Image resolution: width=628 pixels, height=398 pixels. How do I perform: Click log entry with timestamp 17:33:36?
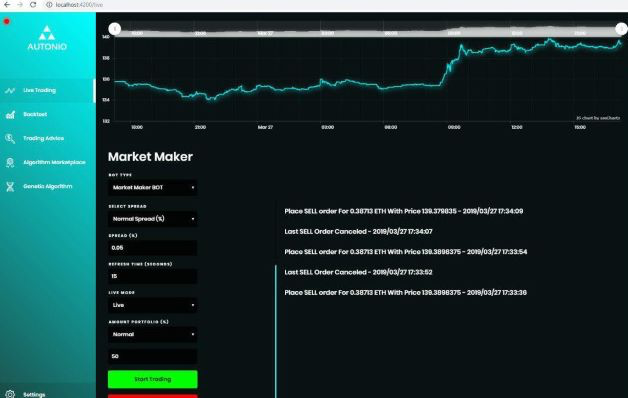click(406, 293)
